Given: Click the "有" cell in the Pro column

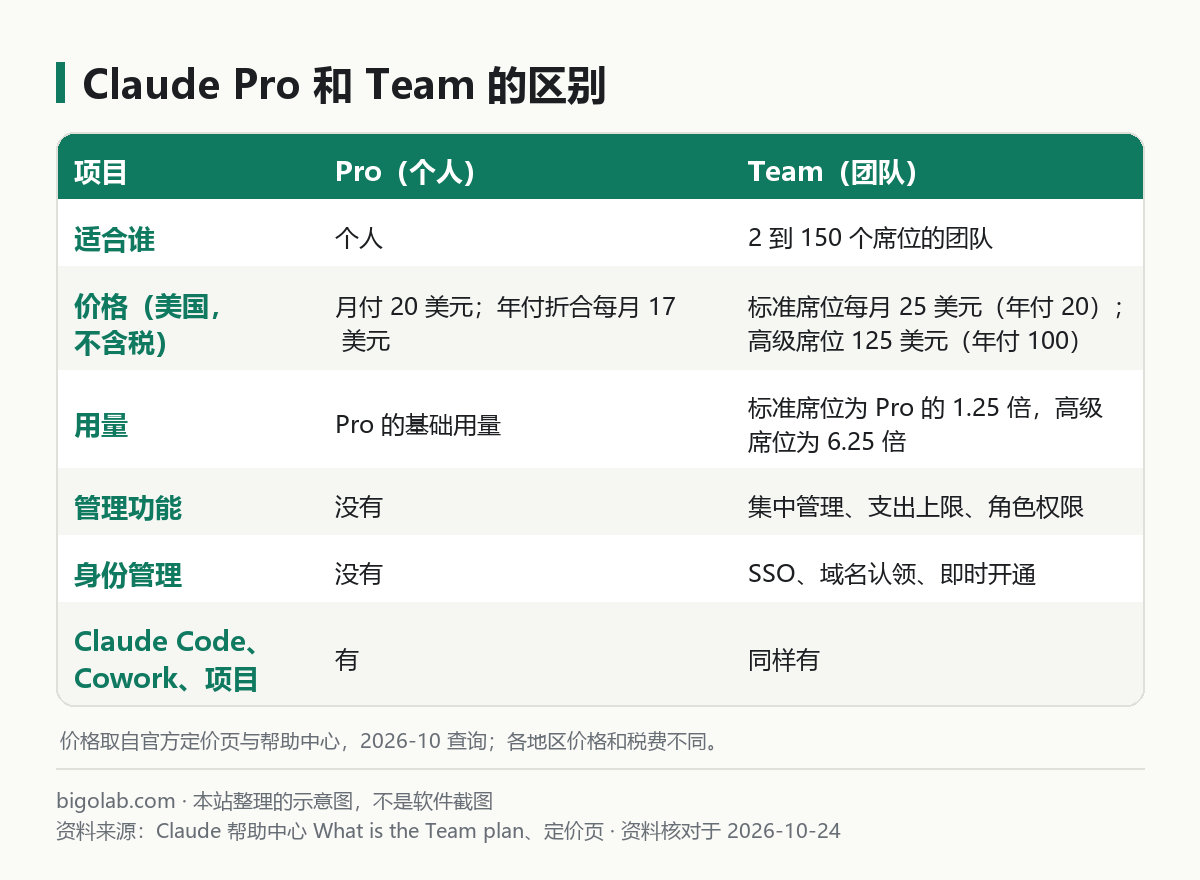Looking at the screenshot, I should coord(347,661).
